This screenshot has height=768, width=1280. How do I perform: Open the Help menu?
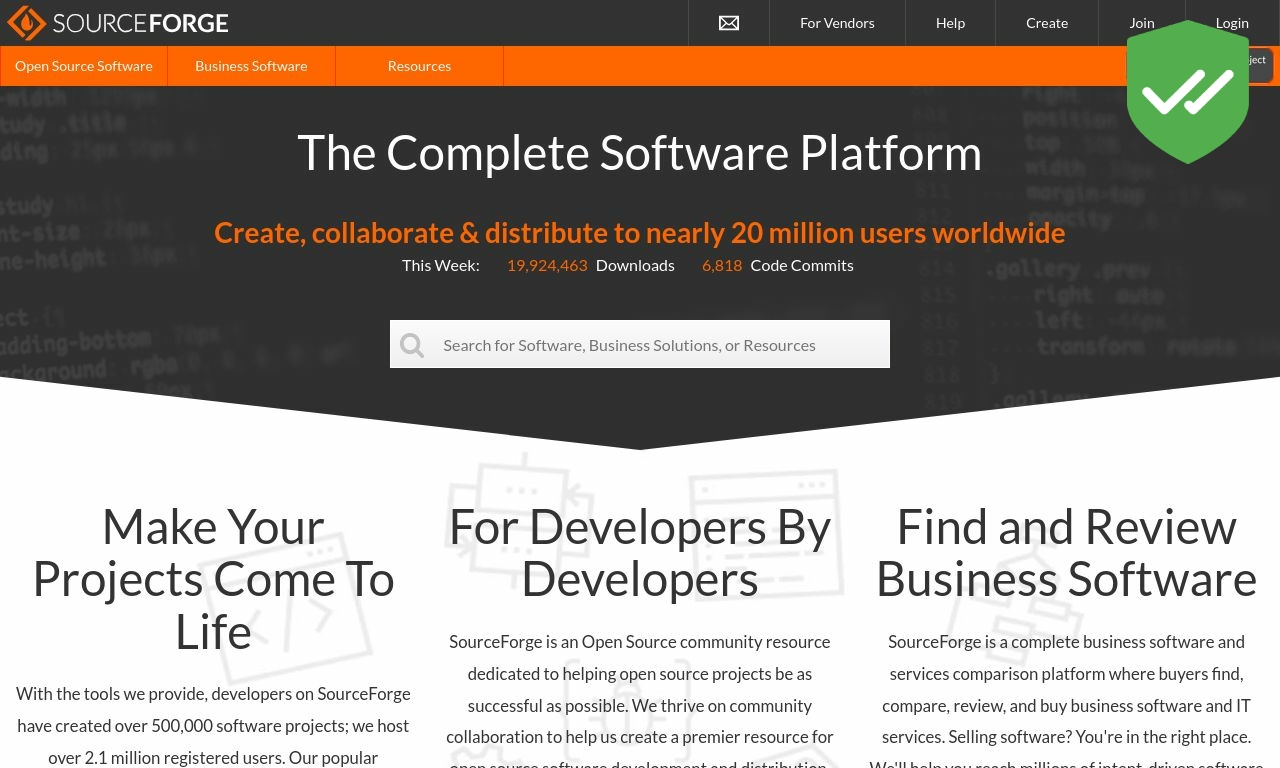coord(950,23)
